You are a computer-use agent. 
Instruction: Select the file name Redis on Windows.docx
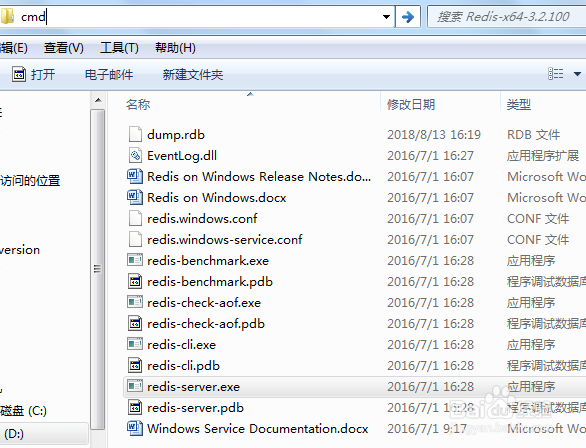(x=217, y=197)
